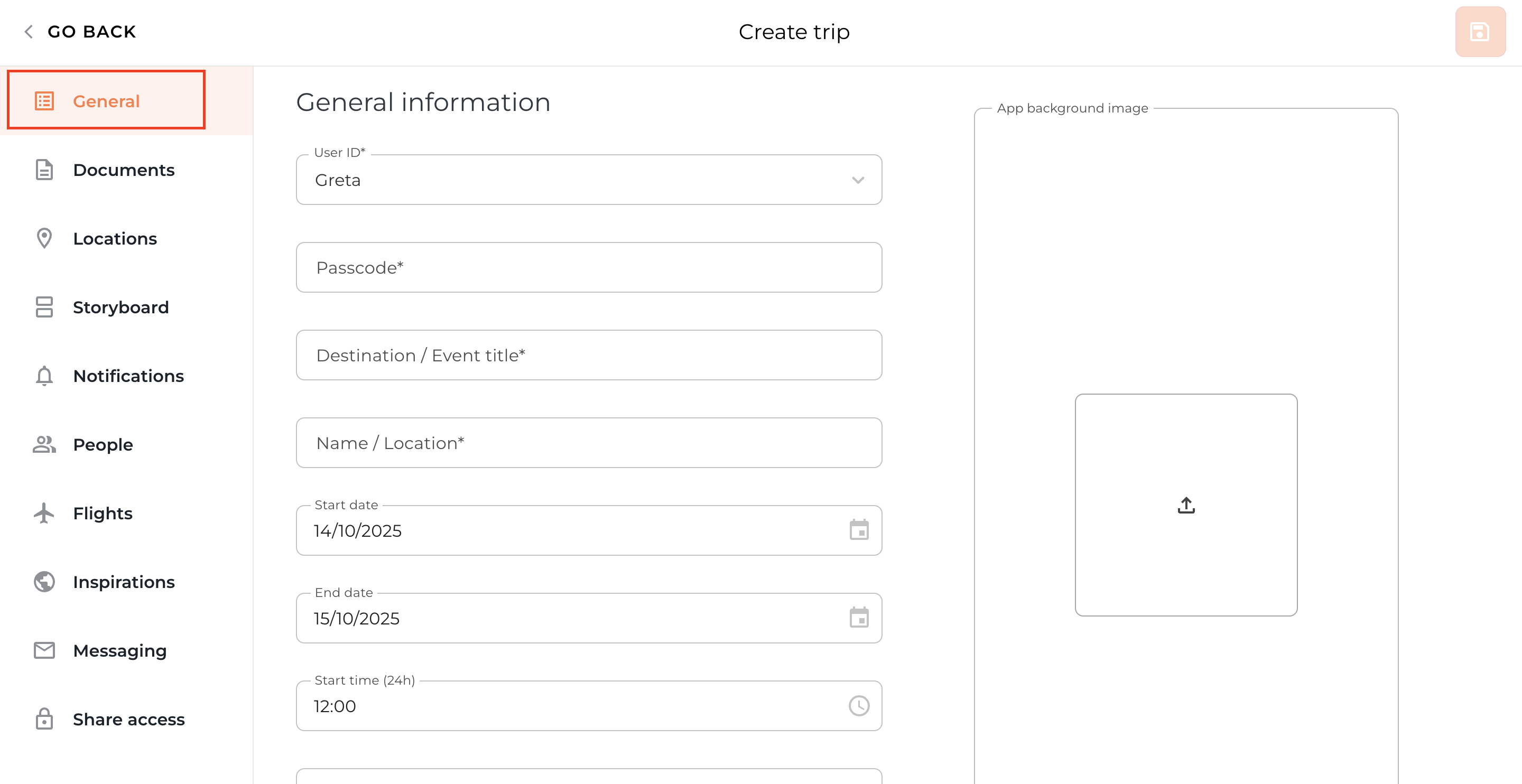Viewport: 1522px width, 784px height.
Task: Click the upload arrow icon
Action: pyautogui.click(x=1186, y=505)
